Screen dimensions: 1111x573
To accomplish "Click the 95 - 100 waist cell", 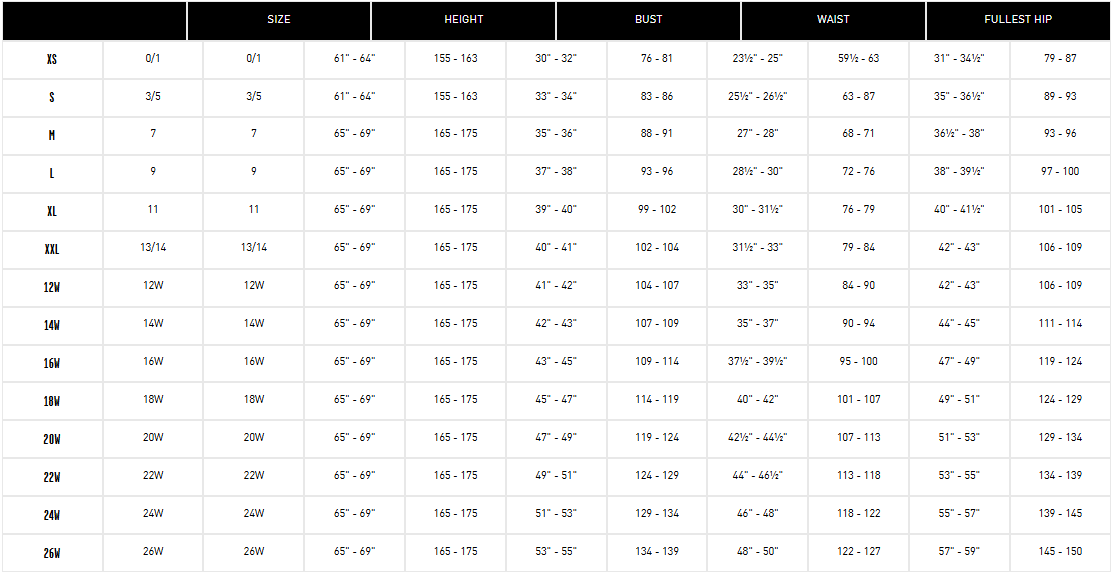I will [x=858, y=362].
